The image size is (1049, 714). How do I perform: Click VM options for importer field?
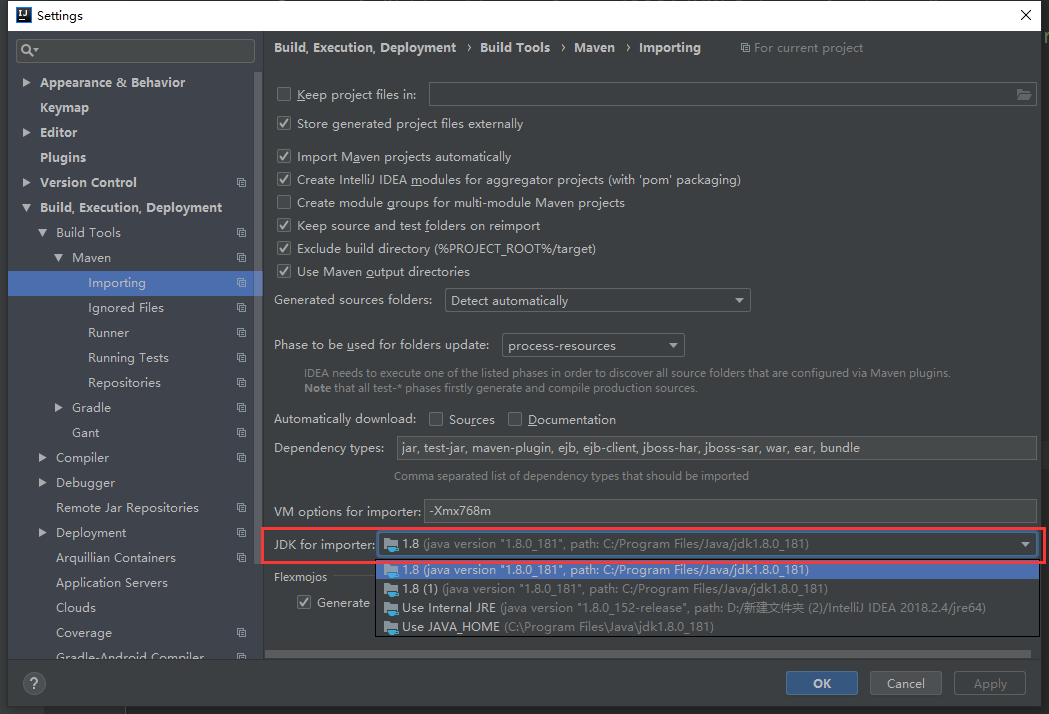[x=731, y=511]
